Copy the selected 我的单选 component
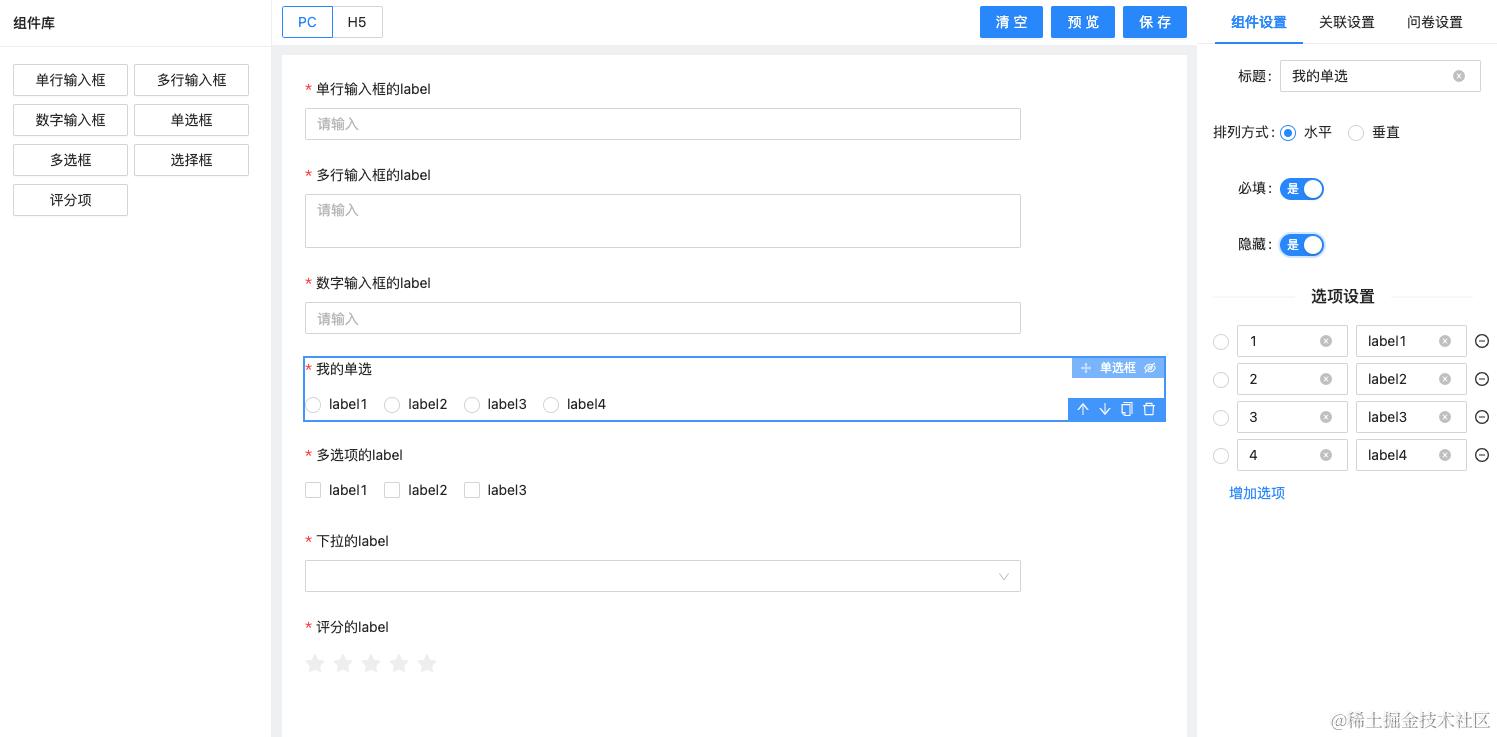The height and width of the screenshot is (737, 1497). click(1127, 409)
